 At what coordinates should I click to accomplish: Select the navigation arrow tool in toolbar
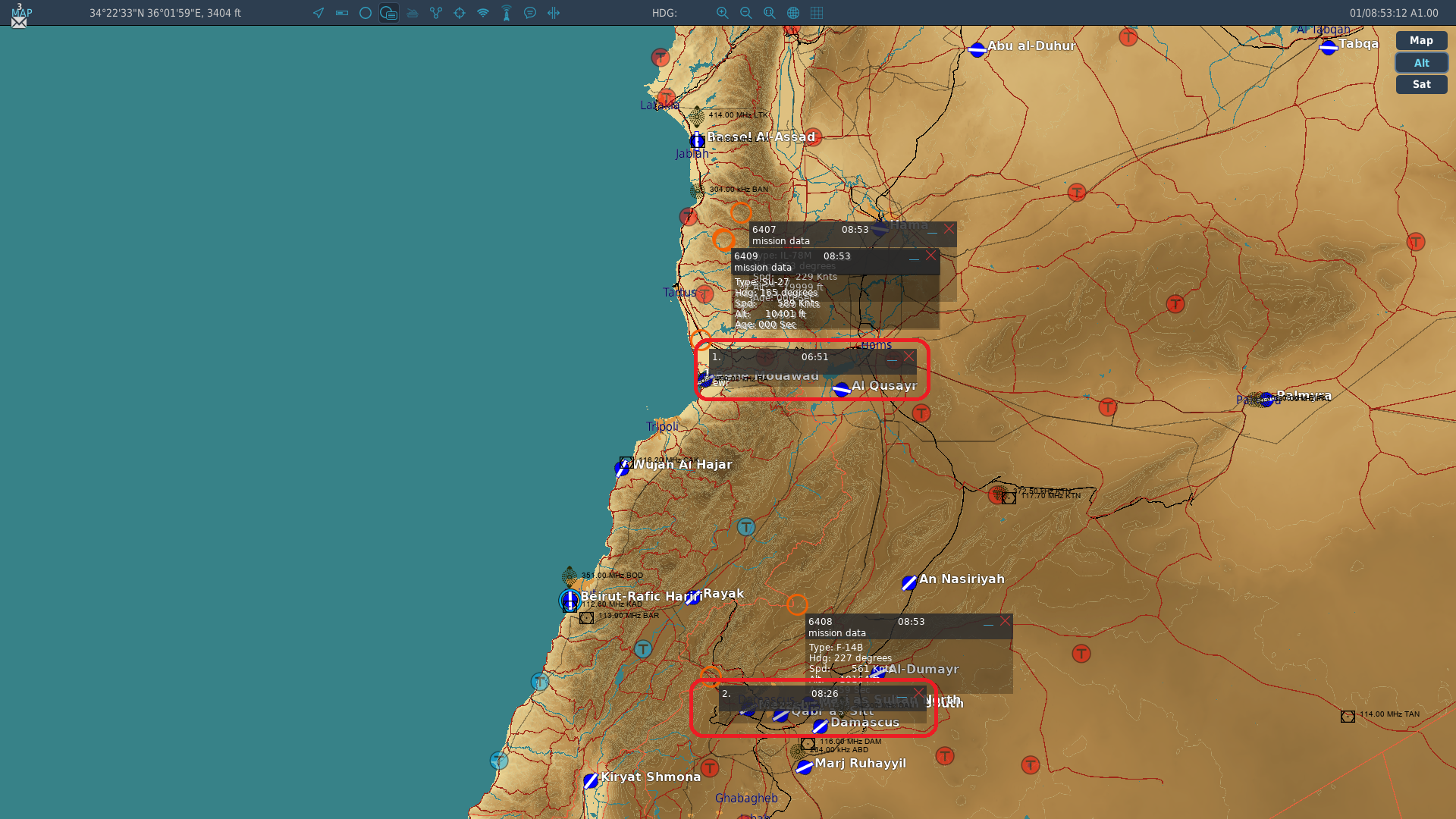[318, 13]
